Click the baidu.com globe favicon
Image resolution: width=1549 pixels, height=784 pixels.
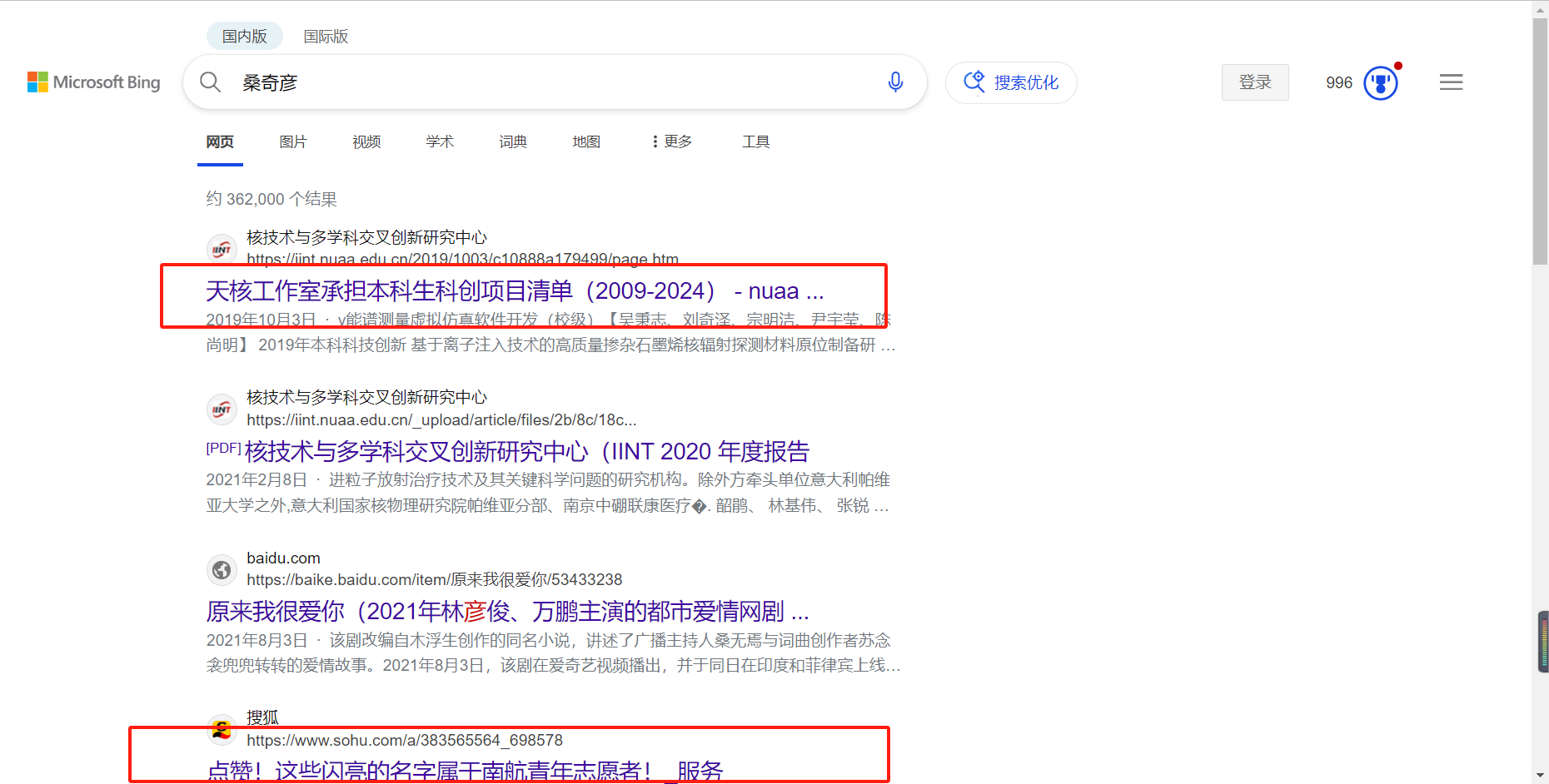point(222,569)
